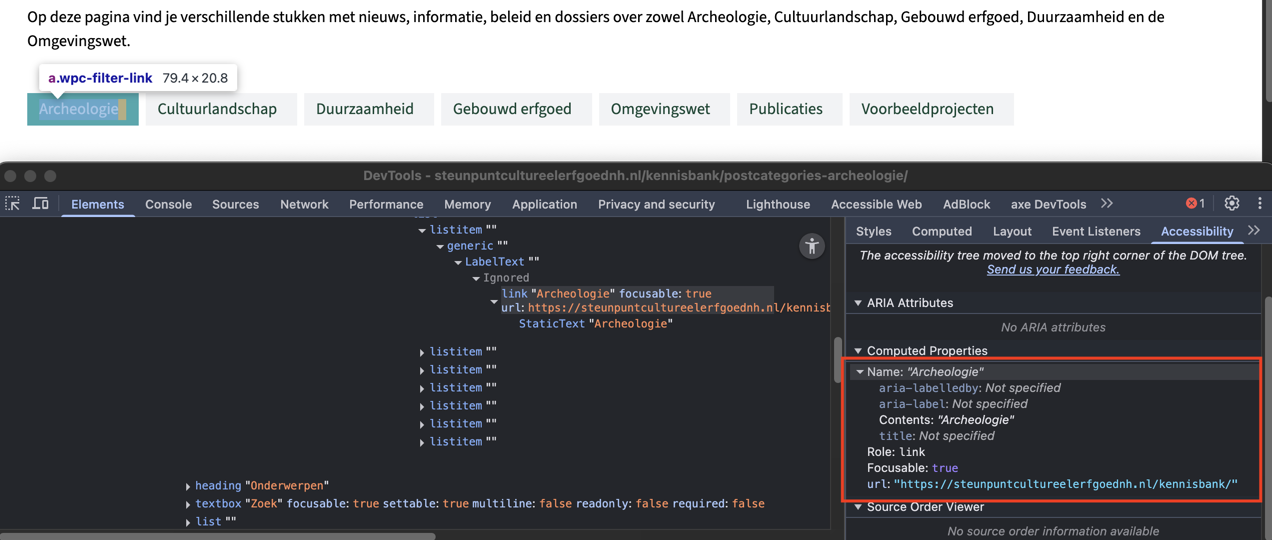The width and height of the screenshot is (1272, 540).
Task: Expand the textbox "Zoek" tree node
Action: click(188, 504)
